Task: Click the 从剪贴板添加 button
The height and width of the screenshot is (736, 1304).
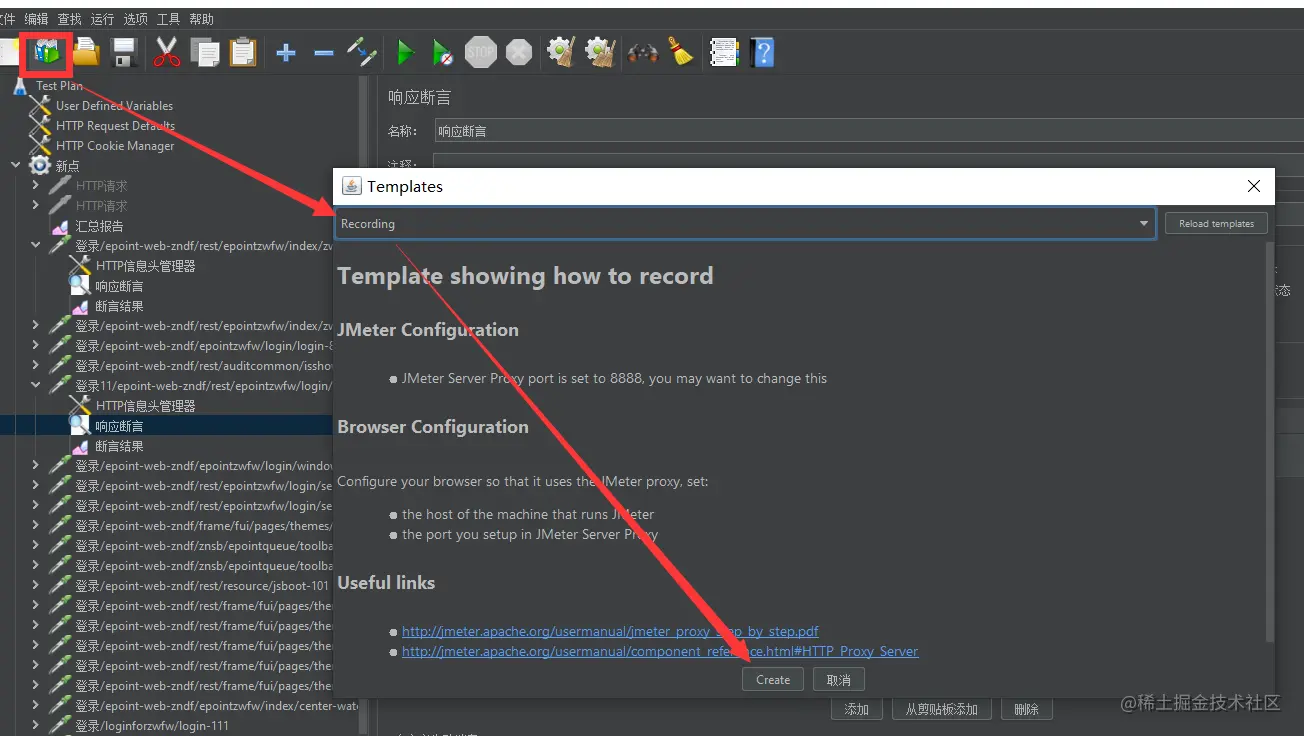Action: (941, 709)
